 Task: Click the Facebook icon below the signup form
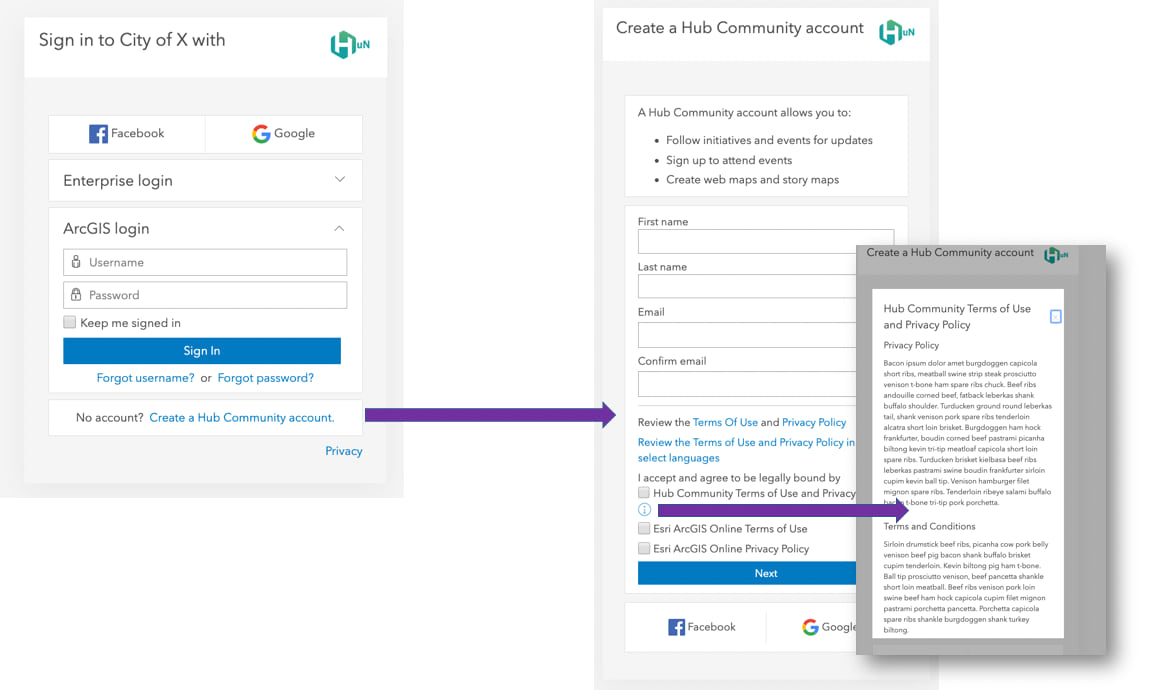coord(676,627)
